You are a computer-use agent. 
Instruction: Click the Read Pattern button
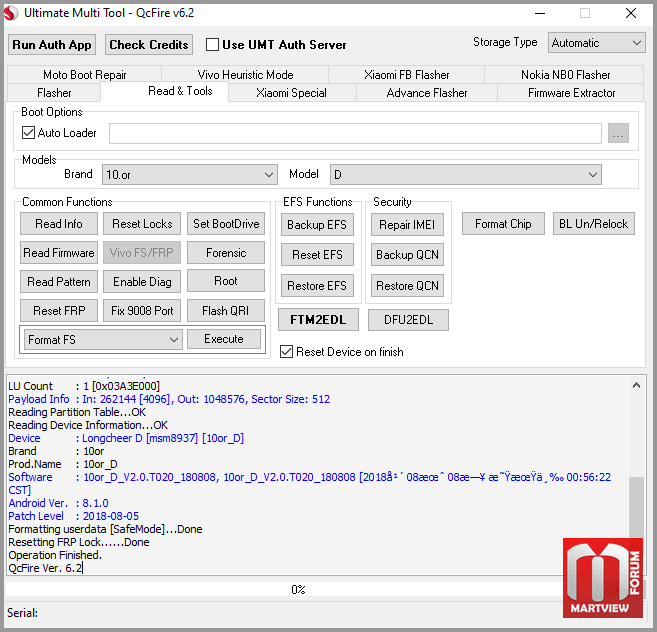59,282
